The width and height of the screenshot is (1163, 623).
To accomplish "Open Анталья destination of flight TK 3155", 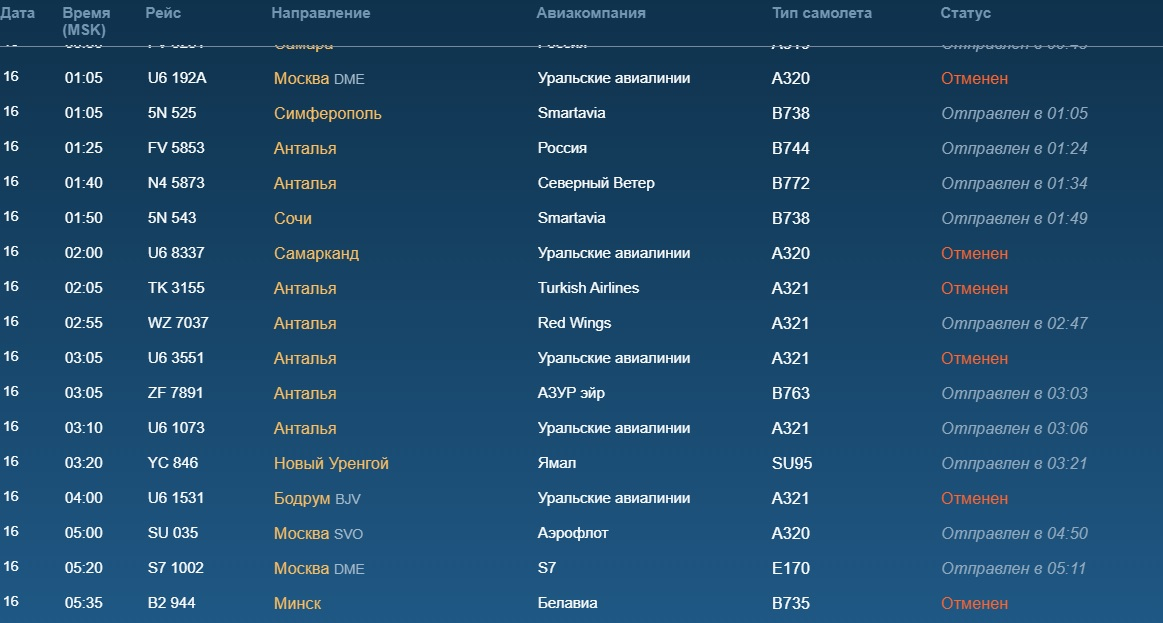I will coord(305,288).
